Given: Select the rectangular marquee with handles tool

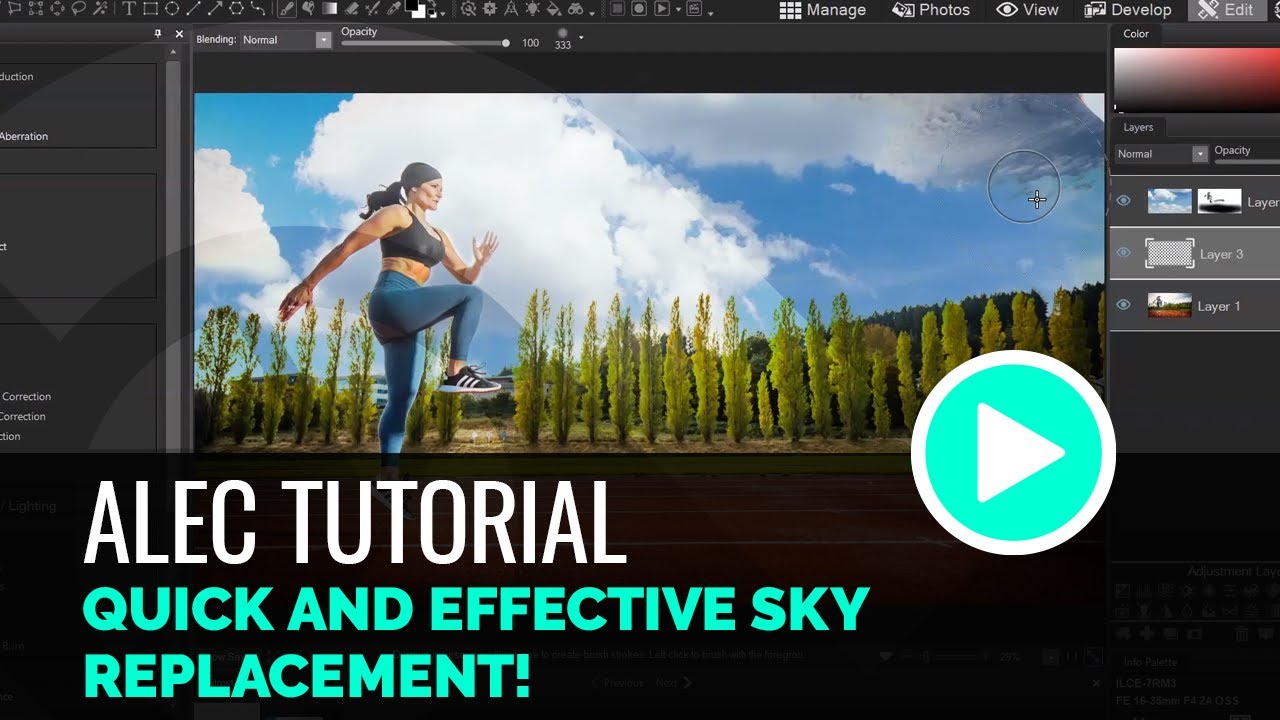Looking at the screenshot, I should point(36,9).
